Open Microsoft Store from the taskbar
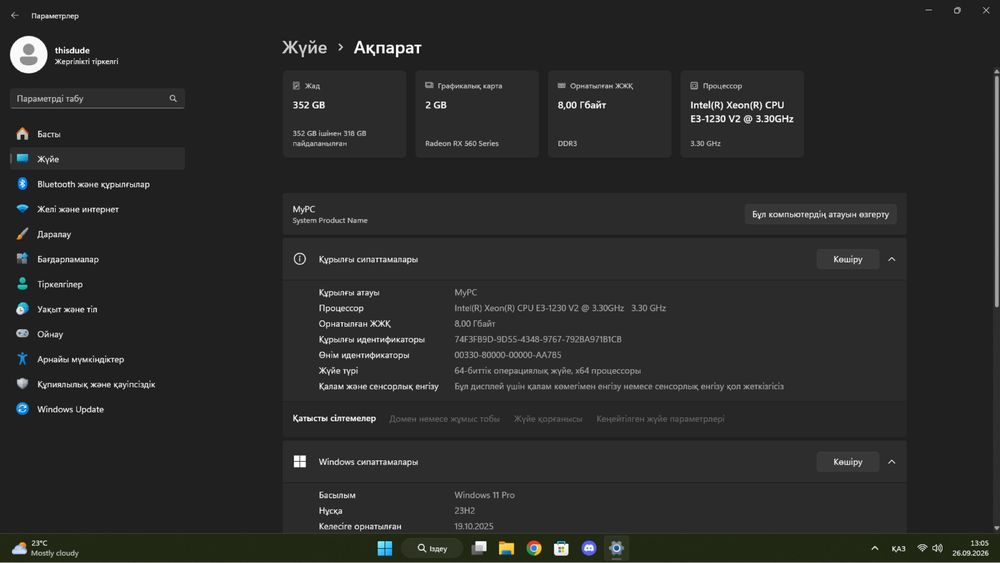 click(561, 548)
